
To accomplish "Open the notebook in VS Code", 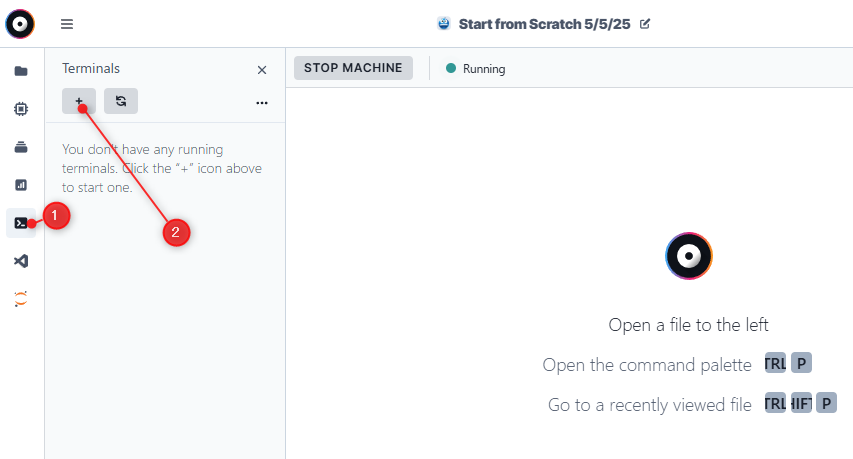I will 21,261.
